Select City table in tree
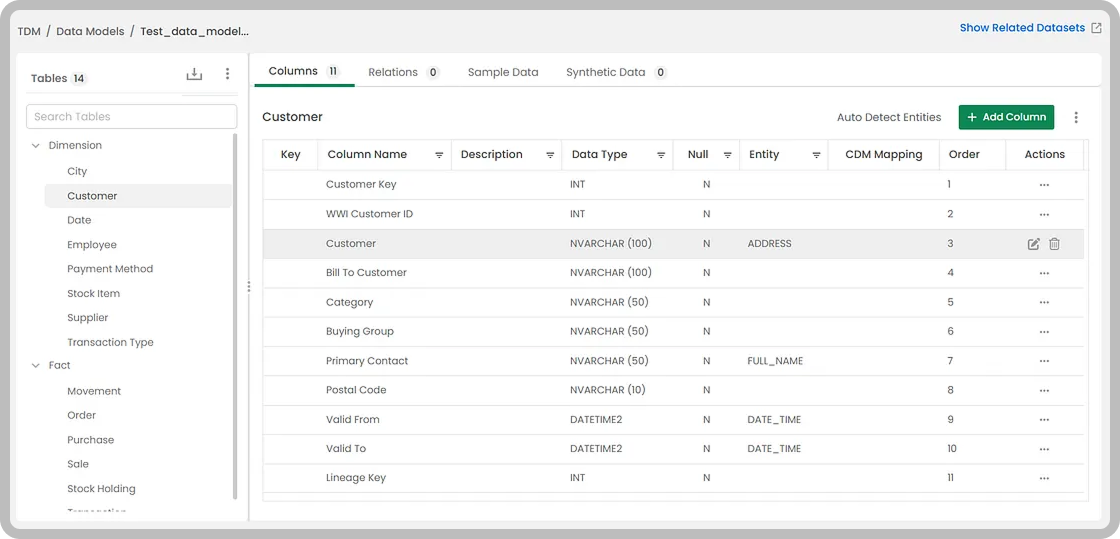The image size is (1120, 539). [77, 171]
